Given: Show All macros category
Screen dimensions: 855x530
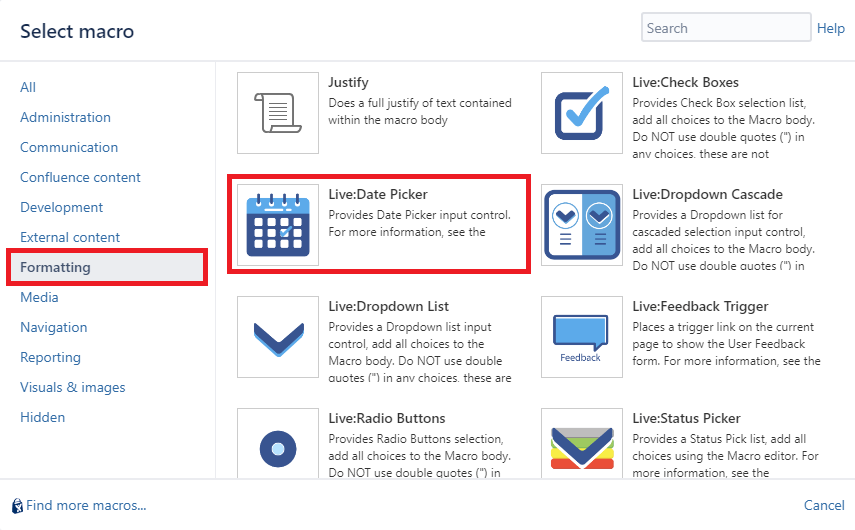Looking at the screenshot, I should coord(28,87).
